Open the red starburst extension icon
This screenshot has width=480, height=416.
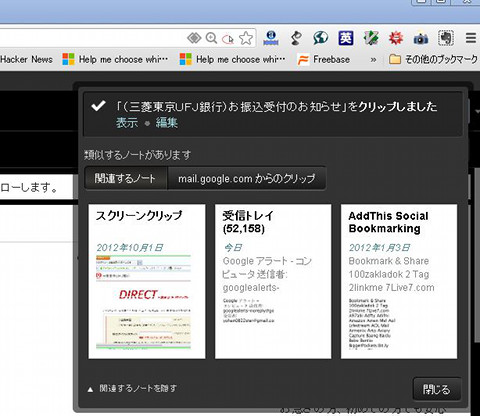tap(396, 38)
